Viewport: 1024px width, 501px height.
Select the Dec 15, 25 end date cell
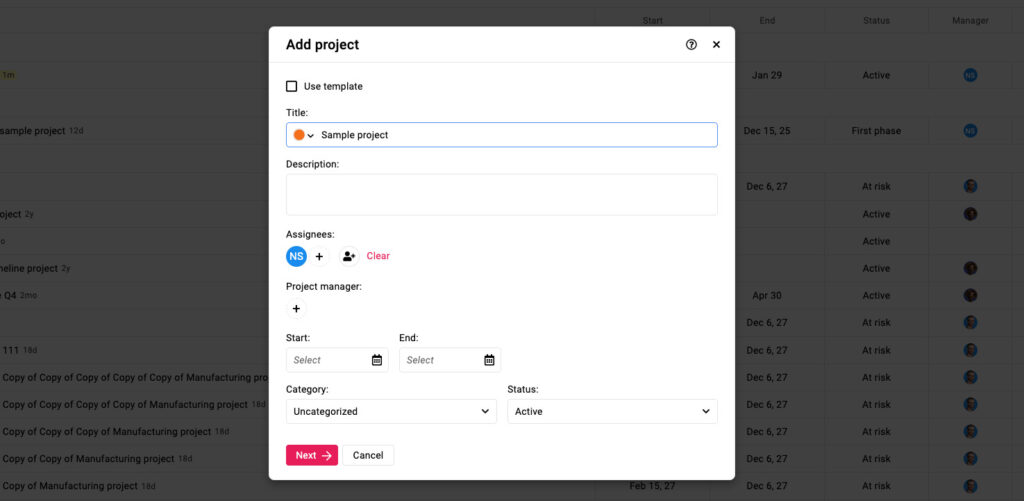(767, 131)
